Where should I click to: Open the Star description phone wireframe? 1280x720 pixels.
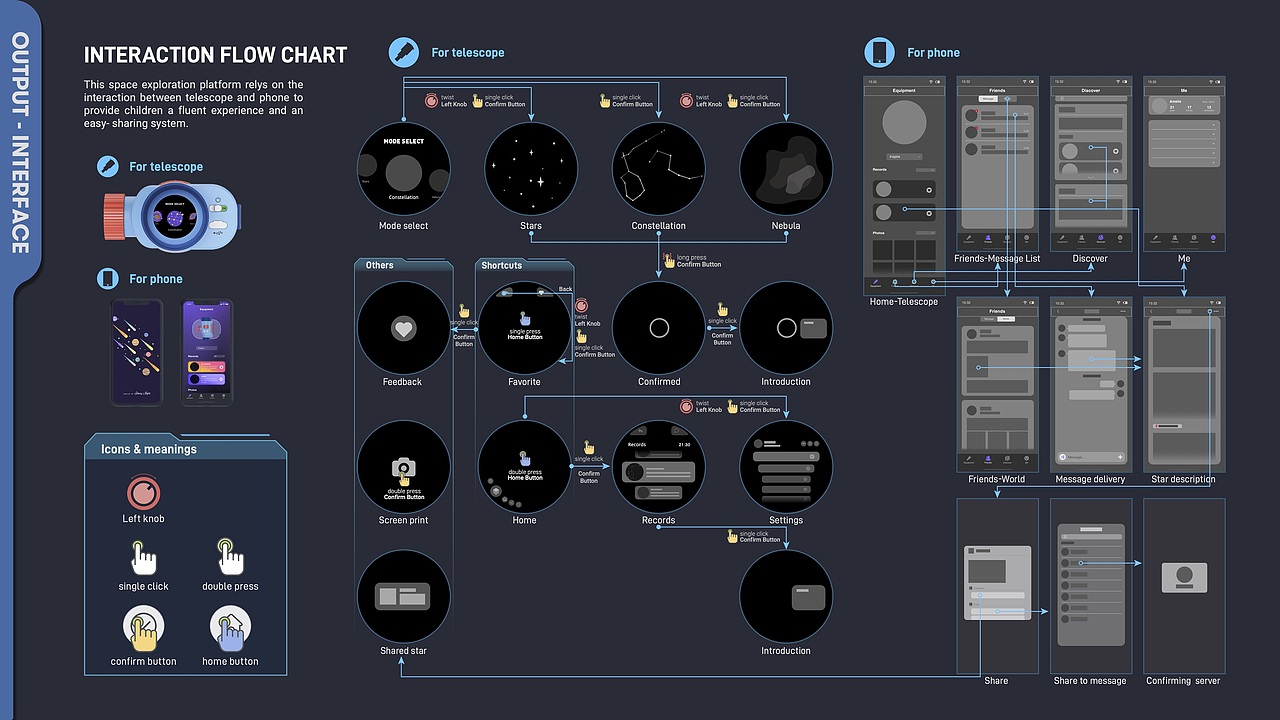click(1184, 383)
